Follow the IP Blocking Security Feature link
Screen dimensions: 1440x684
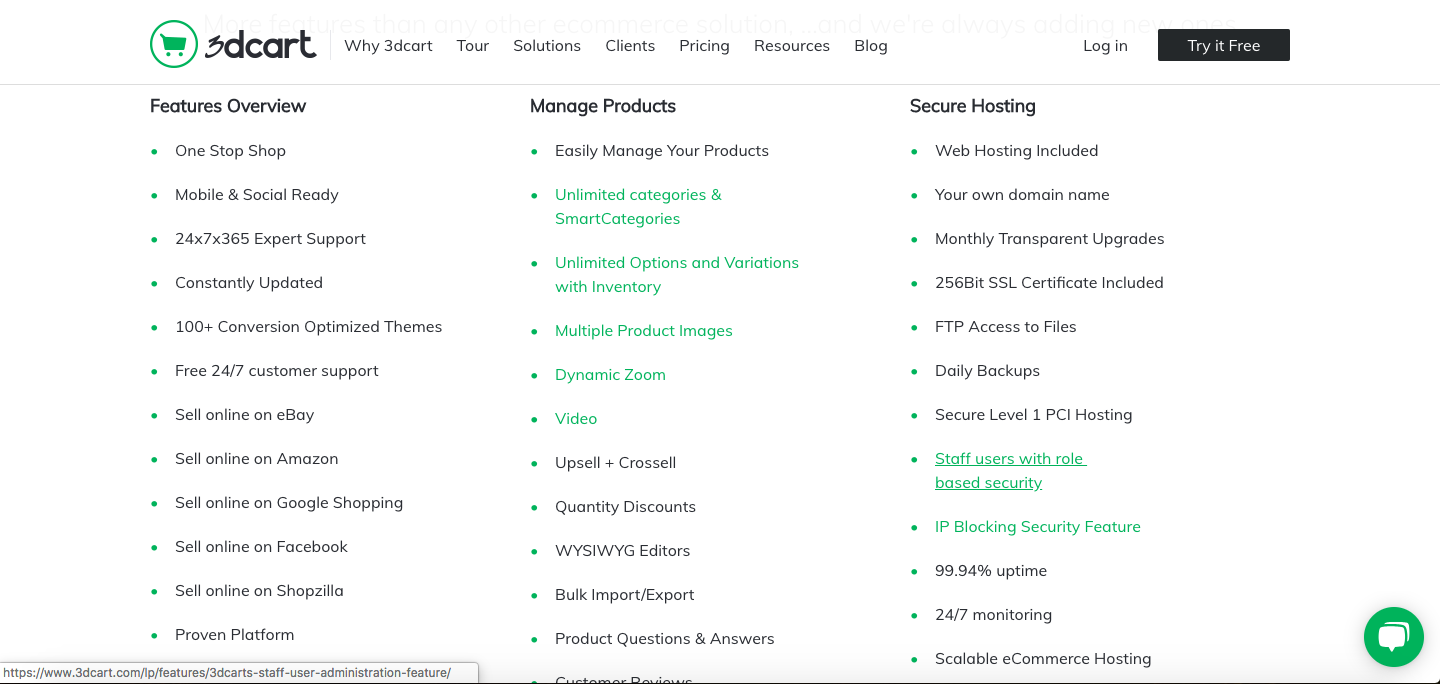(1038, 527)
